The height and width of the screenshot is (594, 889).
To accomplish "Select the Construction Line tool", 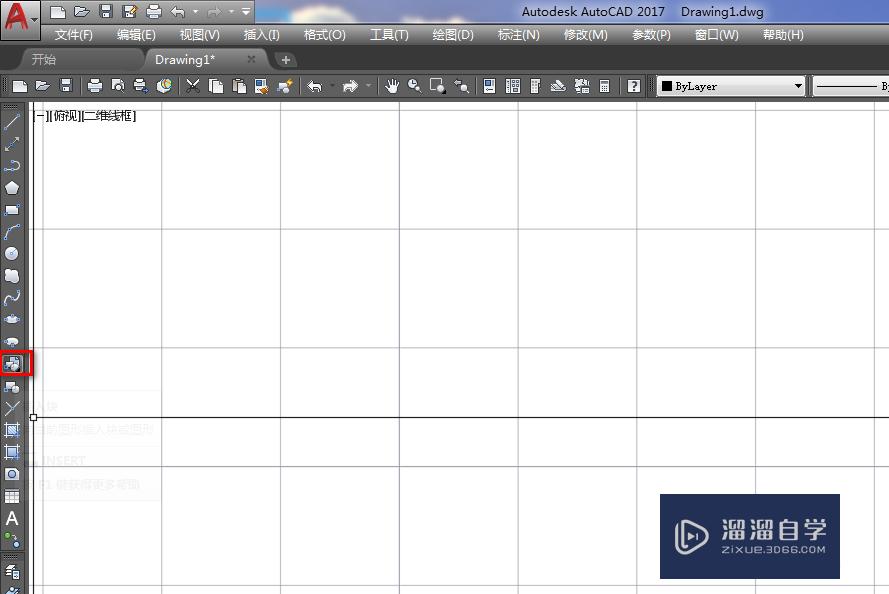I will 12,144.
